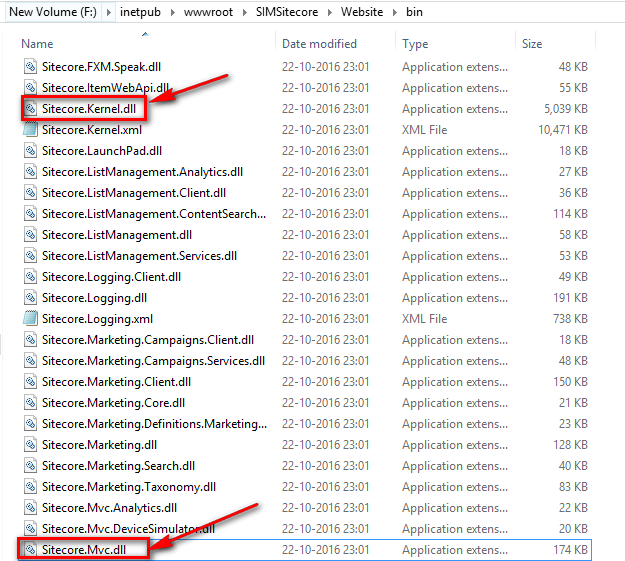Image resolution: width=625 pixels, height=561 pixels.
Task: Click the type cell of Sitecore.Logging.dll
Action: pyautogui.click(x=455, y=298)
